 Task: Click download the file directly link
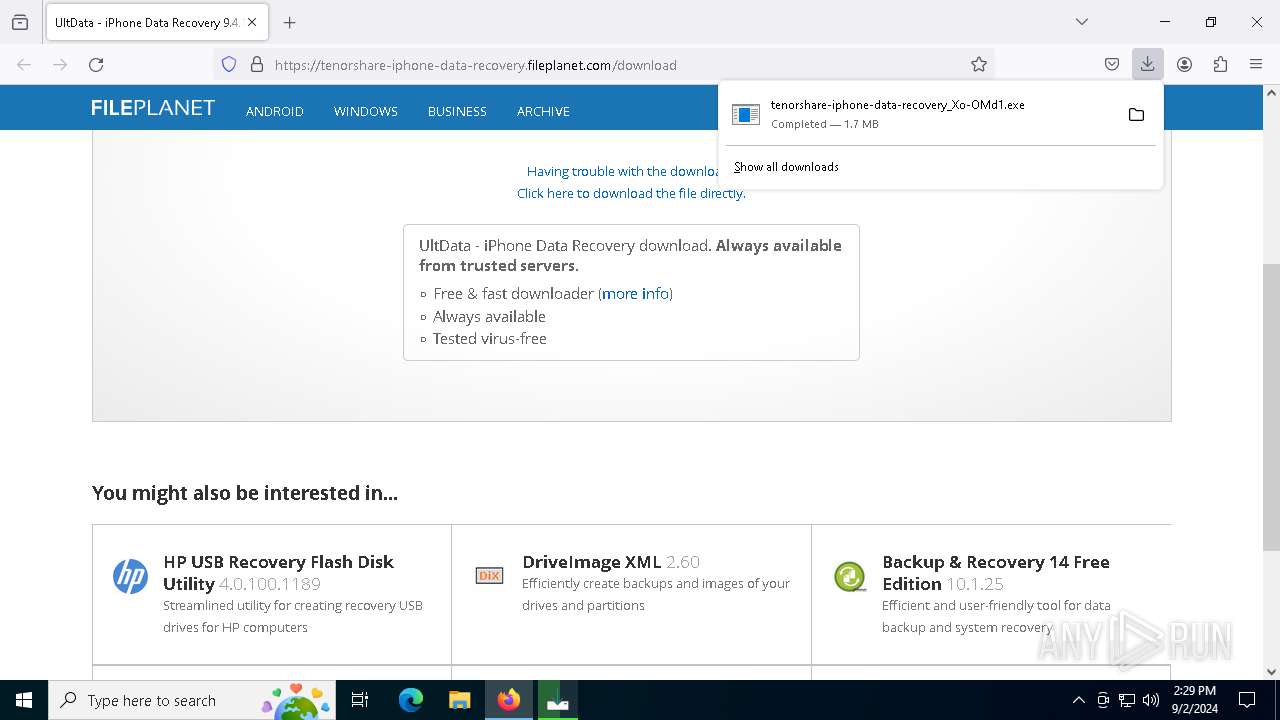(x=631, y=193)
